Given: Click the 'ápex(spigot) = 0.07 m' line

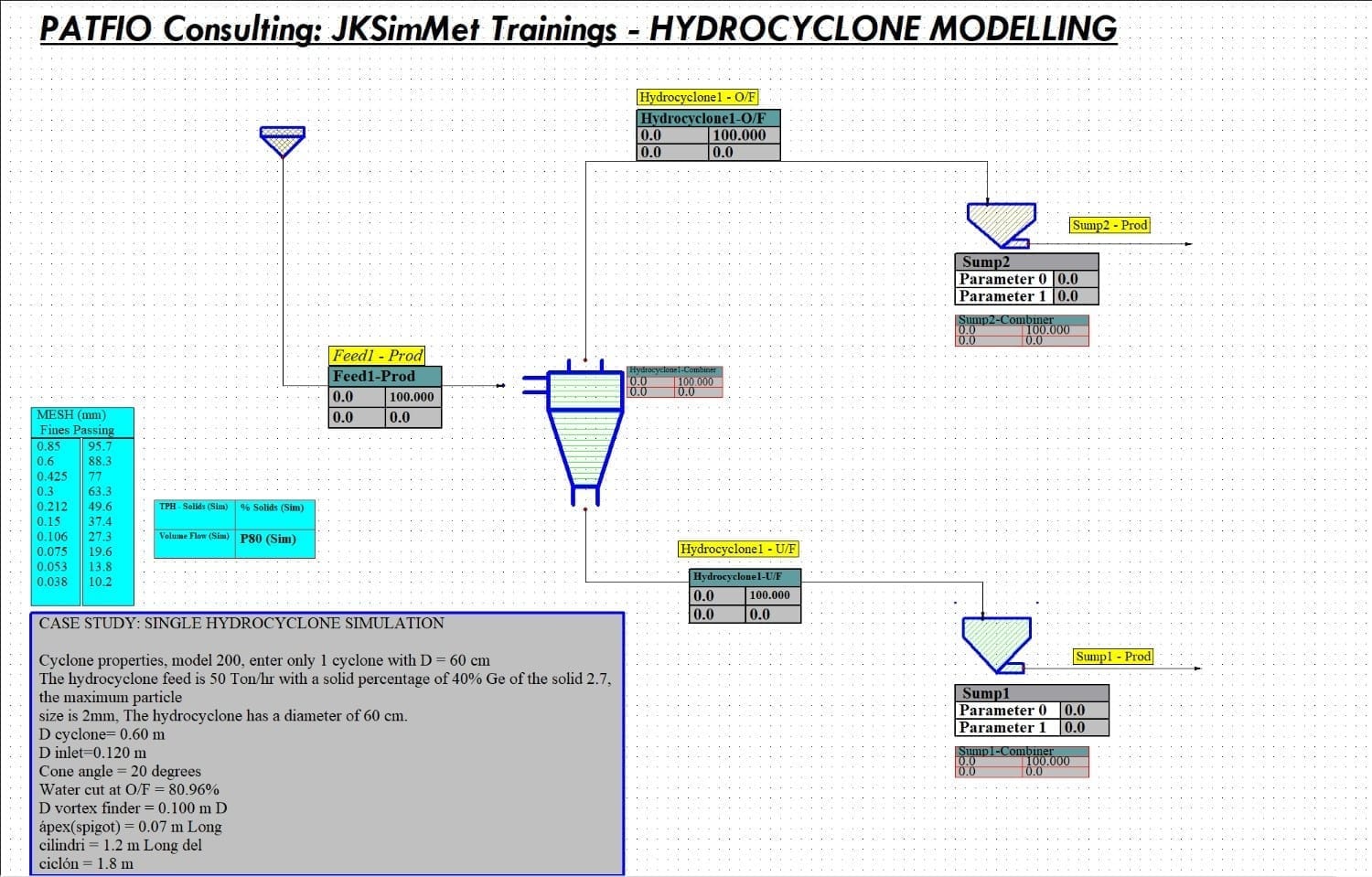Looking at the screenshot, I should point(131,827).
